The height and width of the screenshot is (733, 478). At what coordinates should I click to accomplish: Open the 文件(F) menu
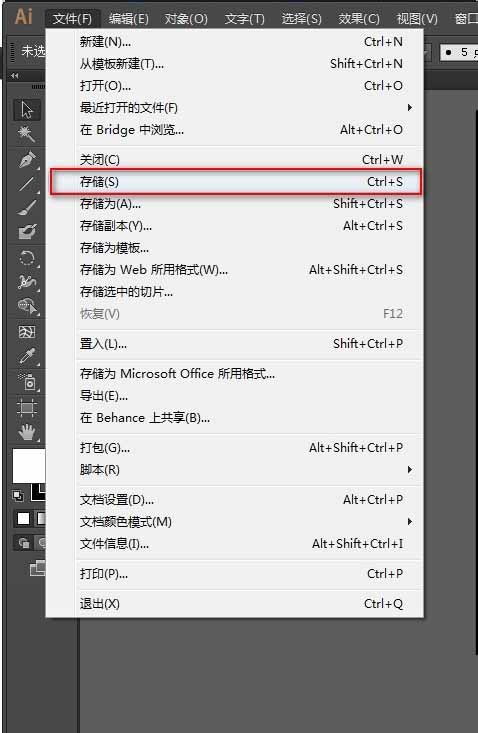coord(72,19)
